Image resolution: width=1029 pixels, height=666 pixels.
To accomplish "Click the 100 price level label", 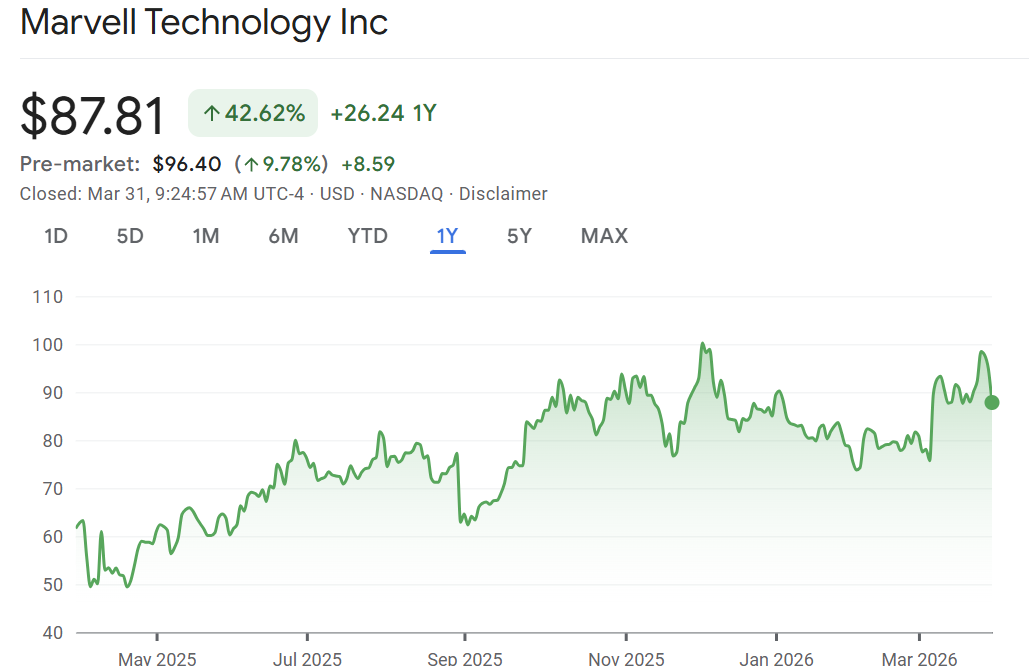I will [x=48, y=345].
